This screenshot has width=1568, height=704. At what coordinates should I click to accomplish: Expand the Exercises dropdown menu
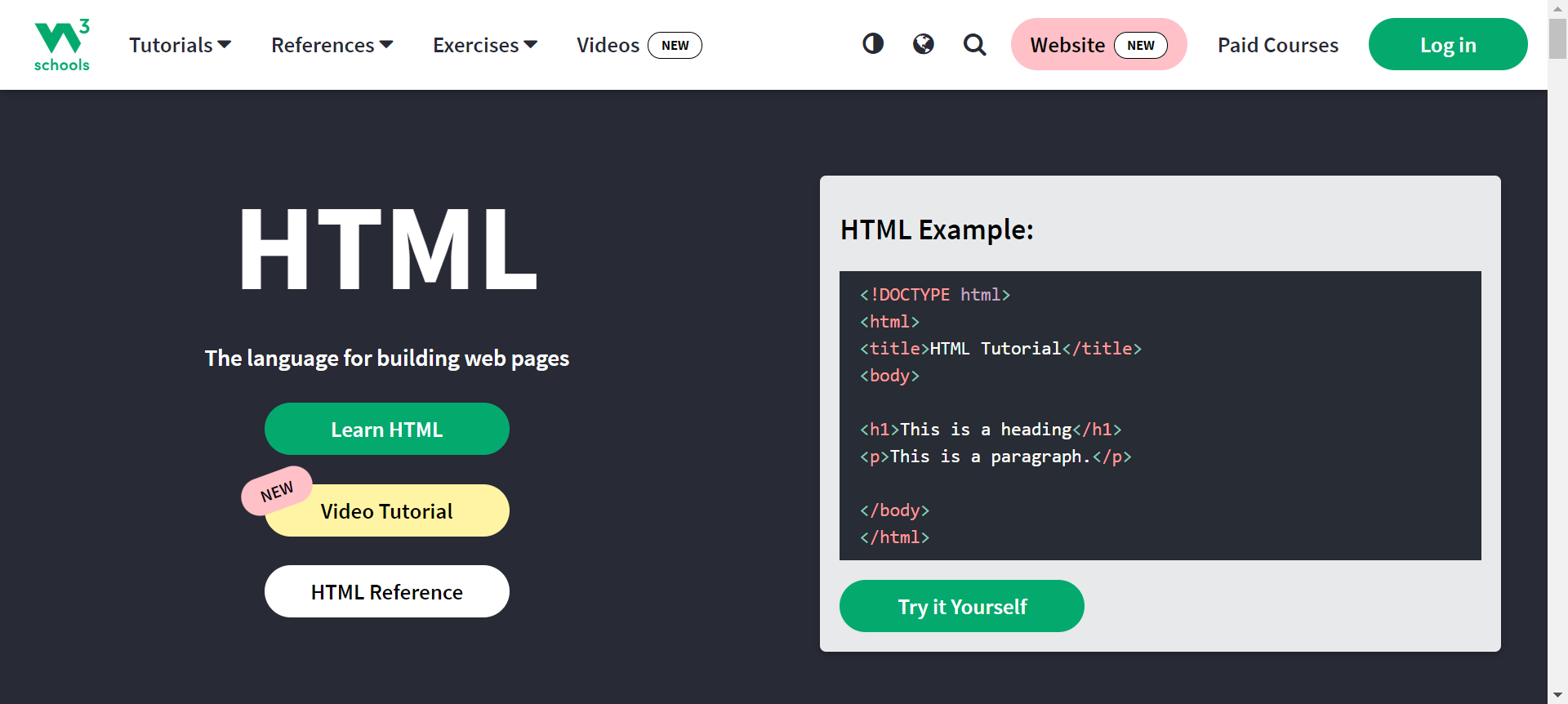(x=485, y=45)
